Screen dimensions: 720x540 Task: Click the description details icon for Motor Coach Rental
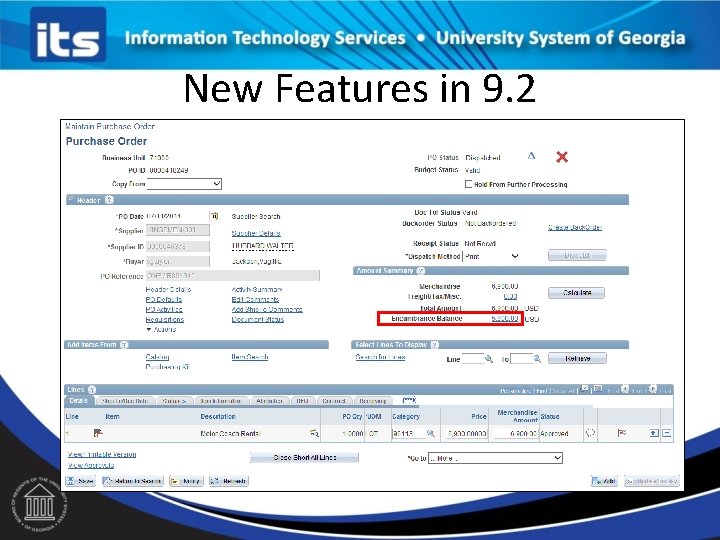[x=314, y=433]
